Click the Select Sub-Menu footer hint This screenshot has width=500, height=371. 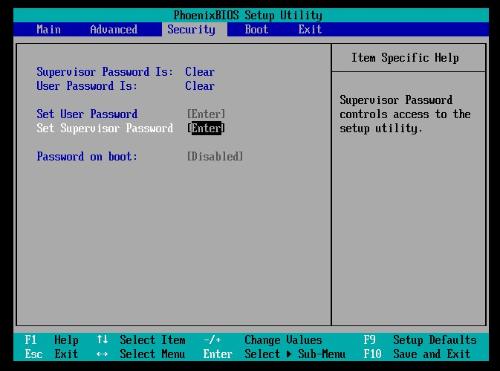295,354
